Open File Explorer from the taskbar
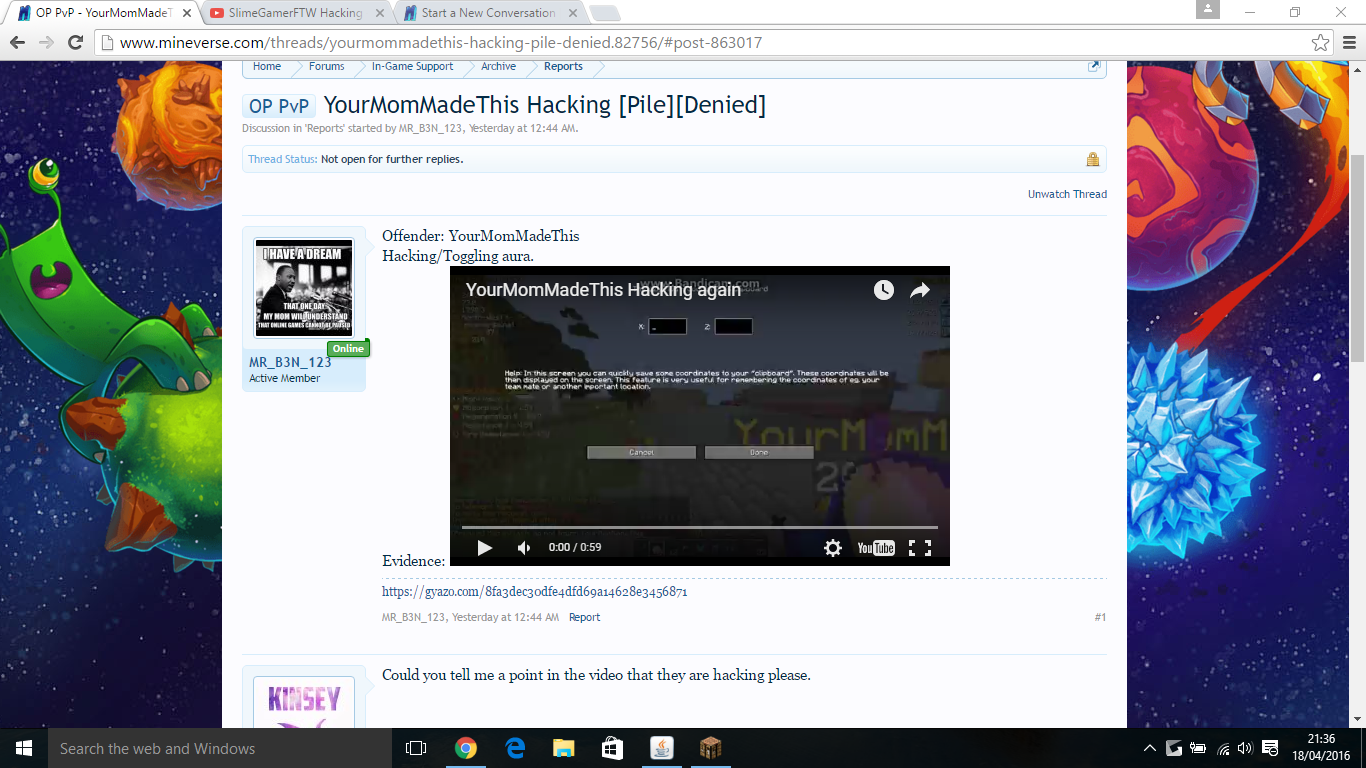 pos(564,748)
